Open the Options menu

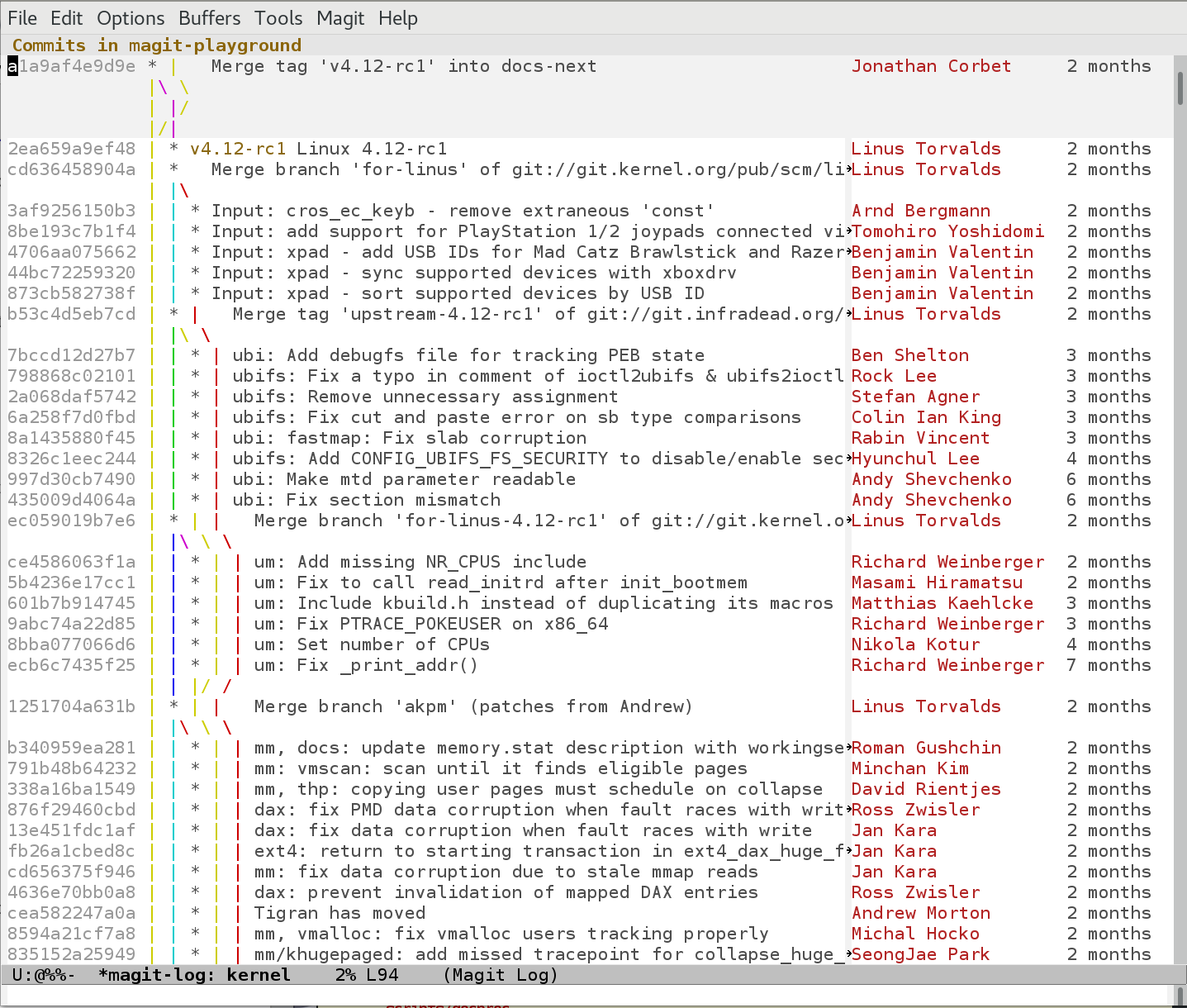pos(131,18)
